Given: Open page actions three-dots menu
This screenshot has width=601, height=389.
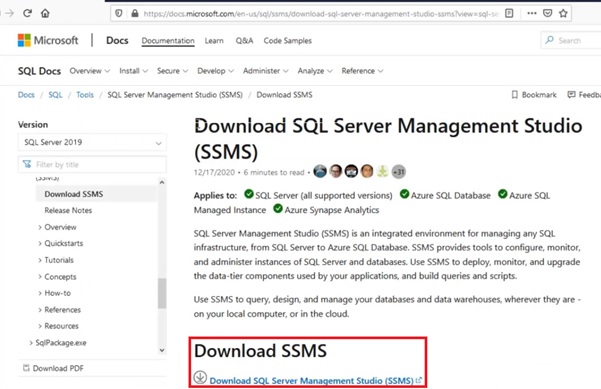Looking at the screenshot, I should click(x=532, y=13).
